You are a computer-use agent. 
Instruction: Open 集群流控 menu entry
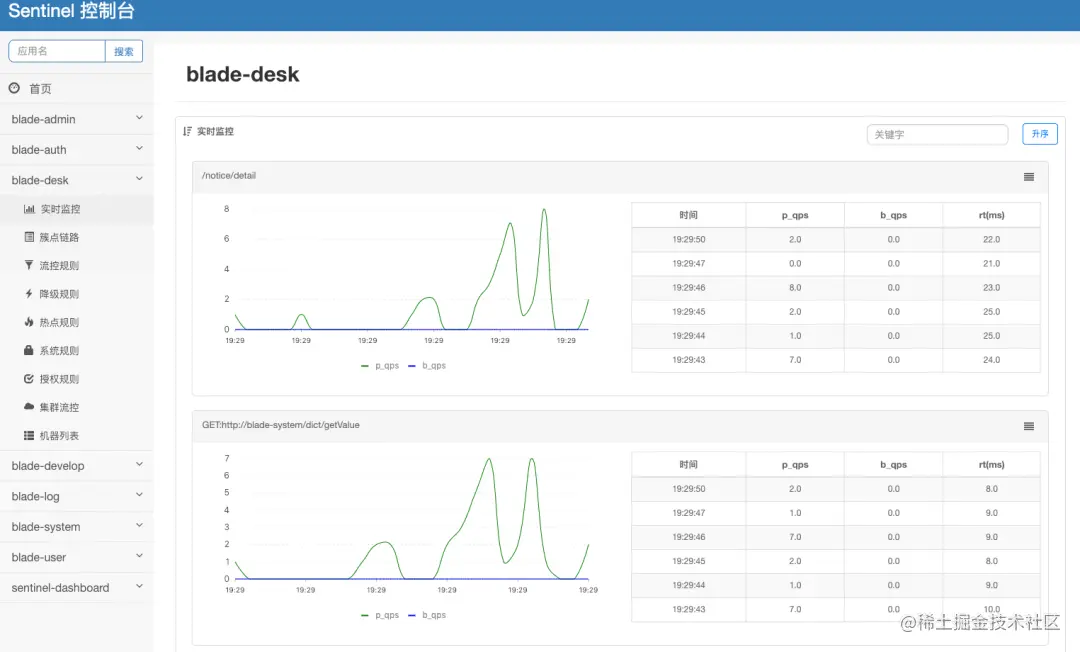[76, 407]
